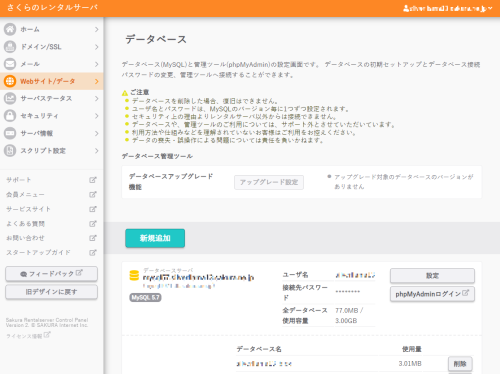Screen dimensions: 500x374
Task: Expand the スクリプト設定 menu chevron
Action: tap(96, 151)
